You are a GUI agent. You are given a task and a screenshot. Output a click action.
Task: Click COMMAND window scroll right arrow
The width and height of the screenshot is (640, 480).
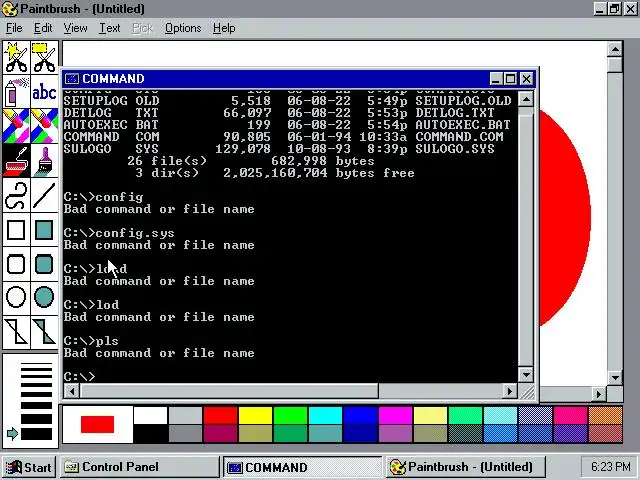click(509, 391)
